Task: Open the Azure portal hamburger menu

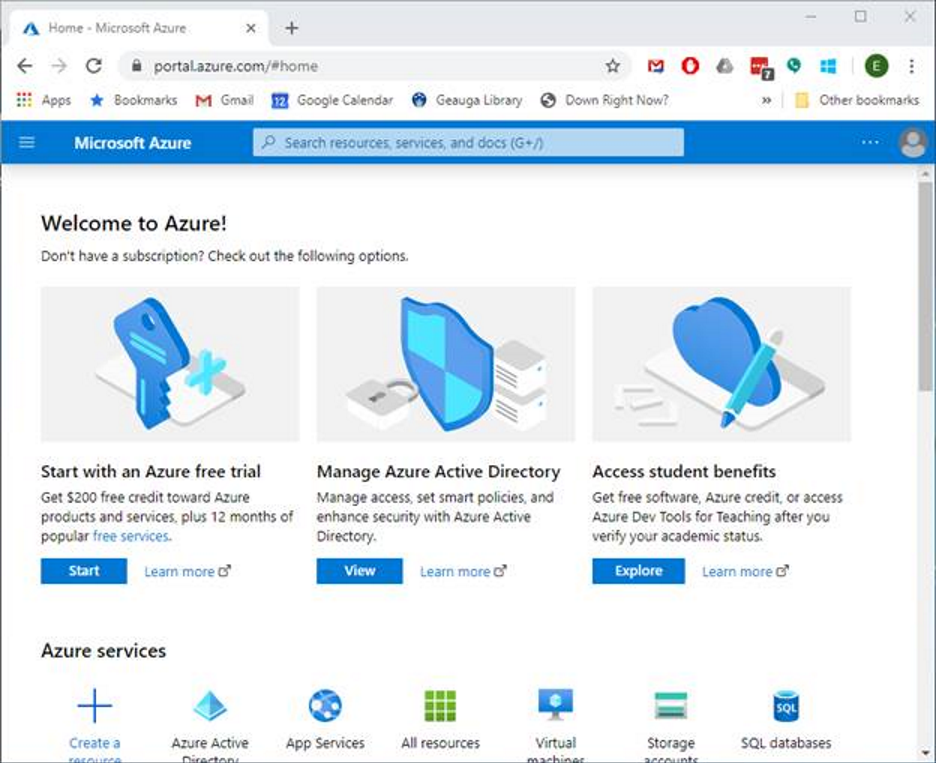Action: (x=27, y=143)
